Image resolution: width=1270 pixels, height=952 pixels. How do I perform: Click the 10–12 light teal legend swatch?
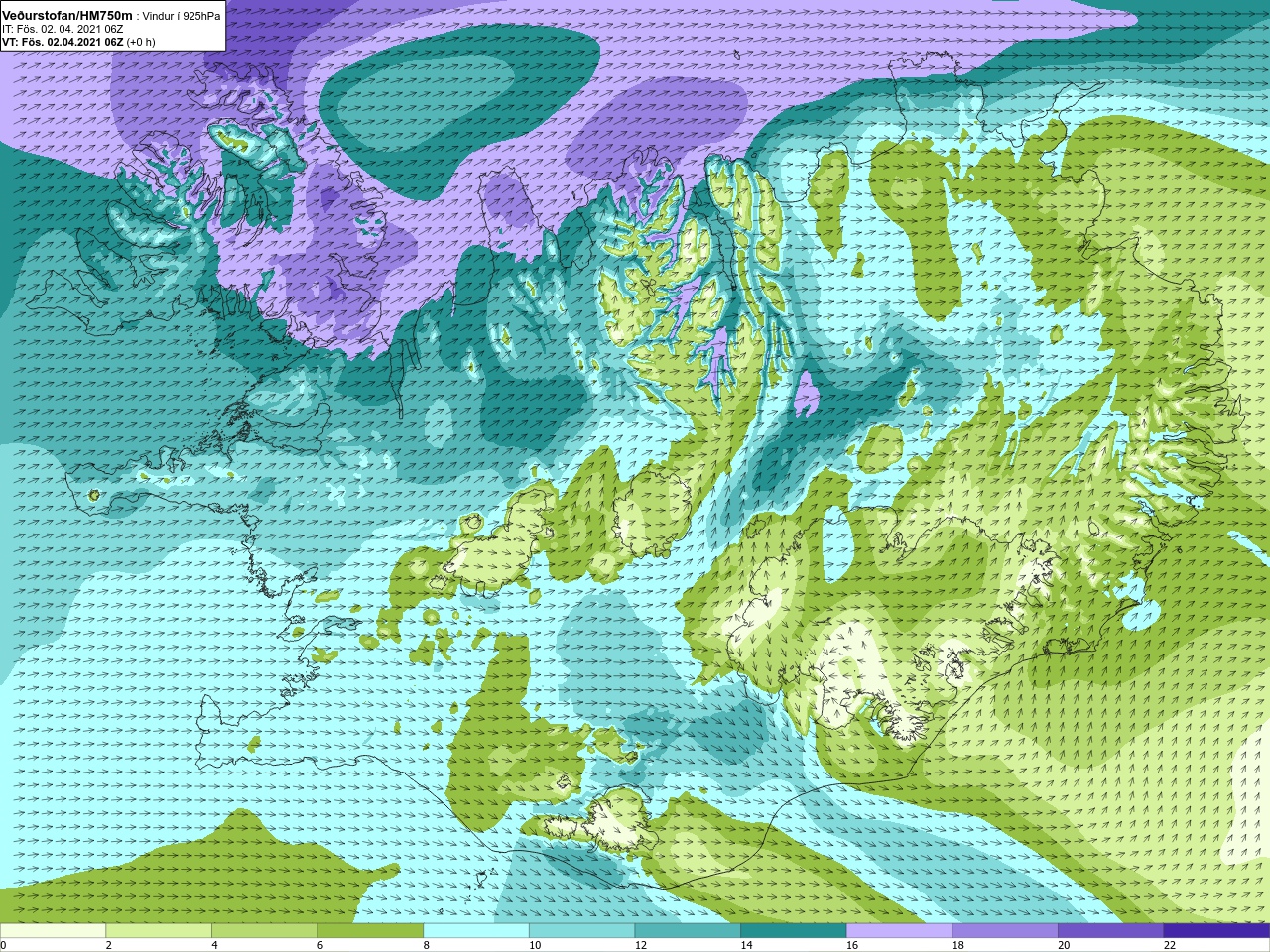click(x=581, y=931)
